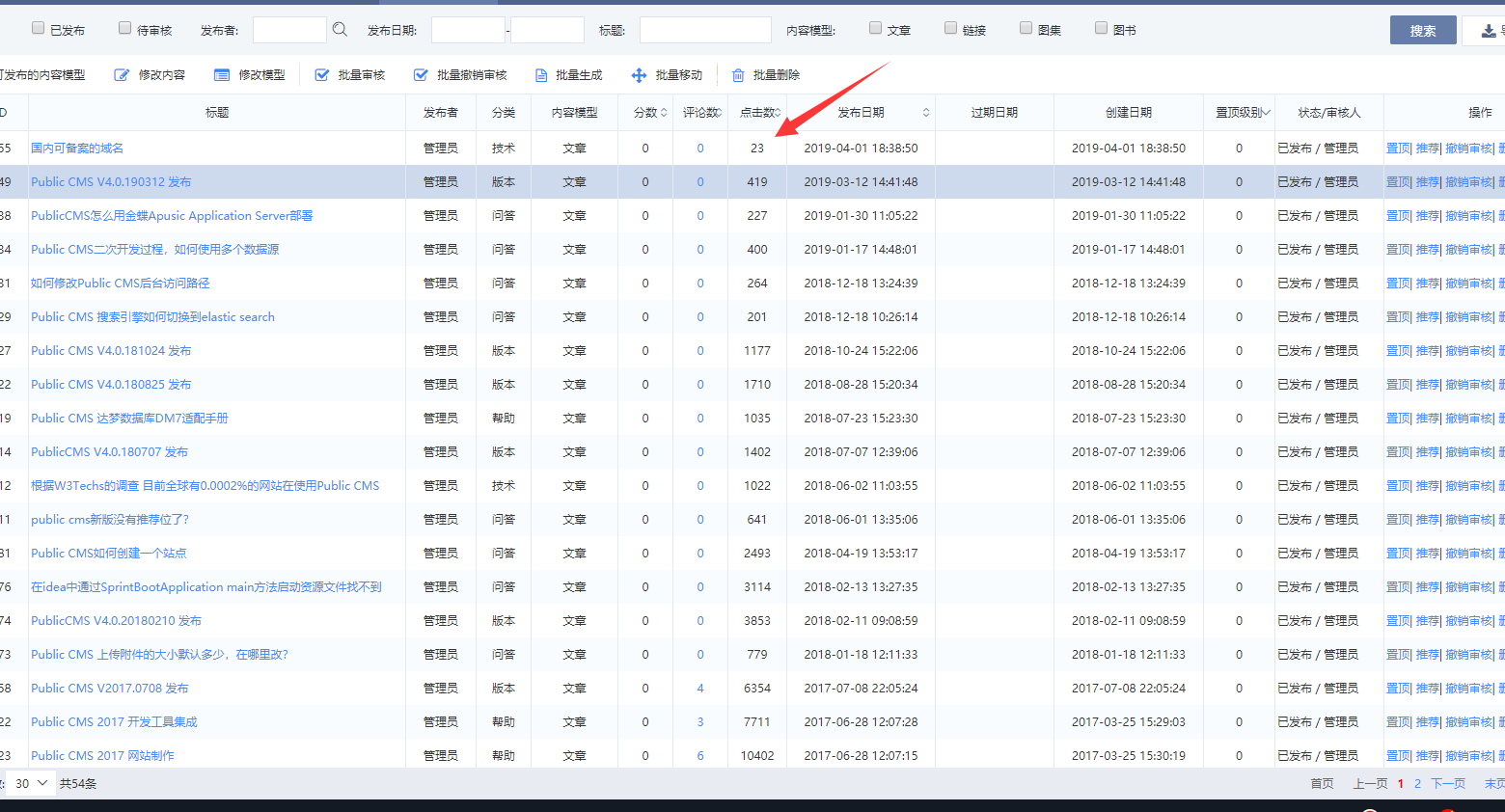Open article Public CMS V4.0.190312 发布
The image size is (1505, 812).
(x=111, y=182)
